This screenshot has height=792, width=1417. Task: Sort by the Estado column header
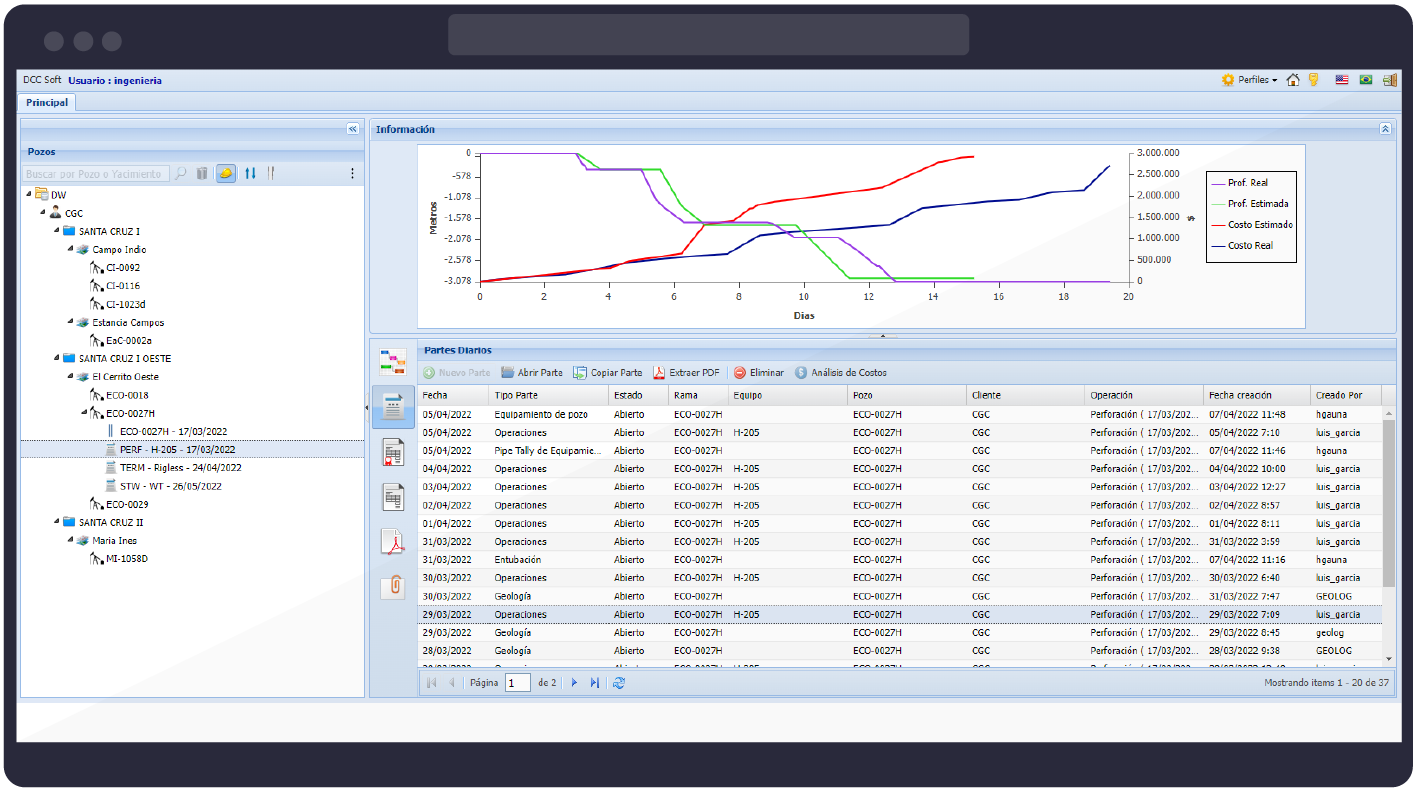pos(638,395)
